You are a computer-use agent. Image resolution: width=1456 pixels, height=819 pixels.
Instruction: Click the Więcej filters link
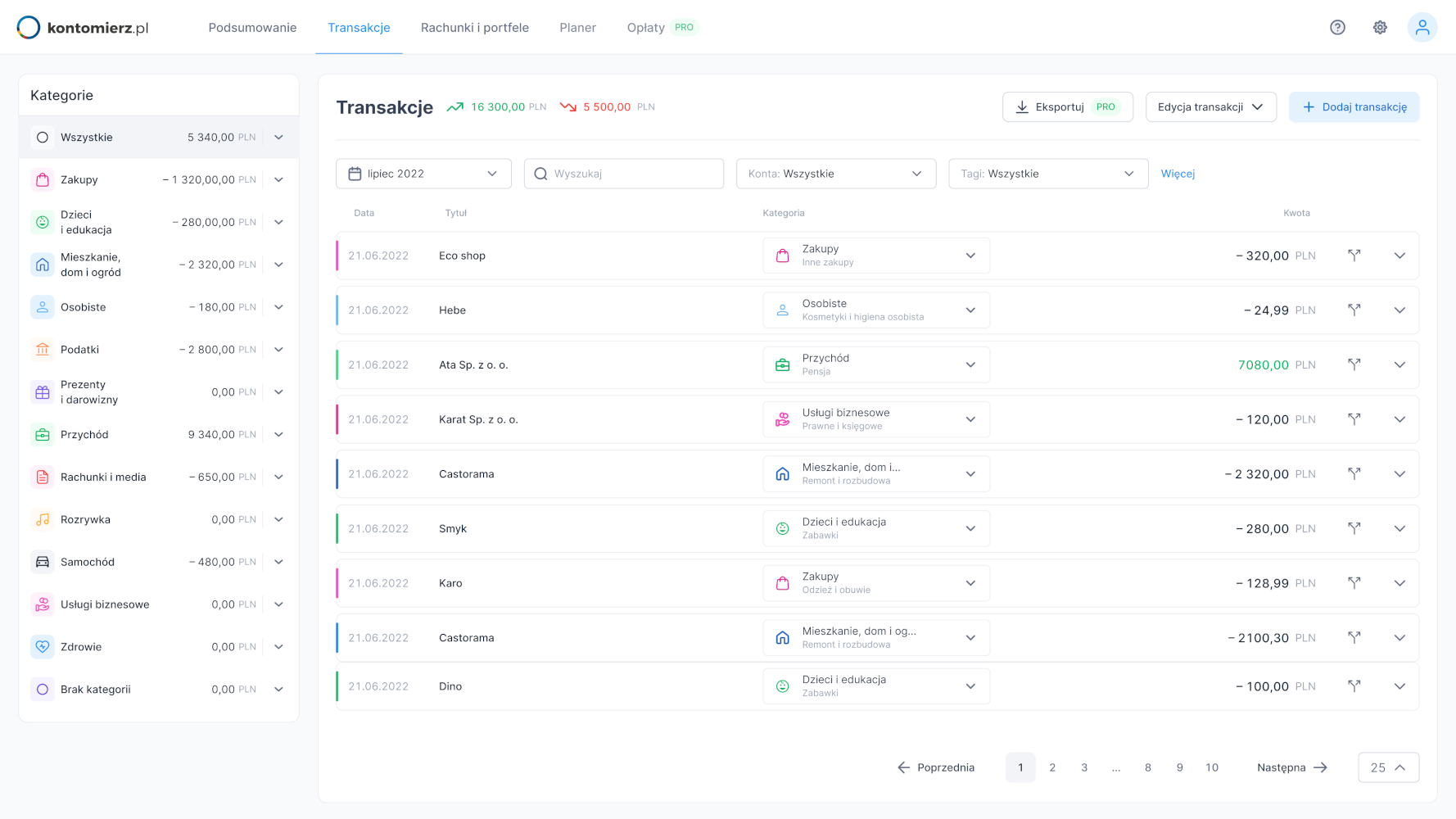pos(1178,174)
